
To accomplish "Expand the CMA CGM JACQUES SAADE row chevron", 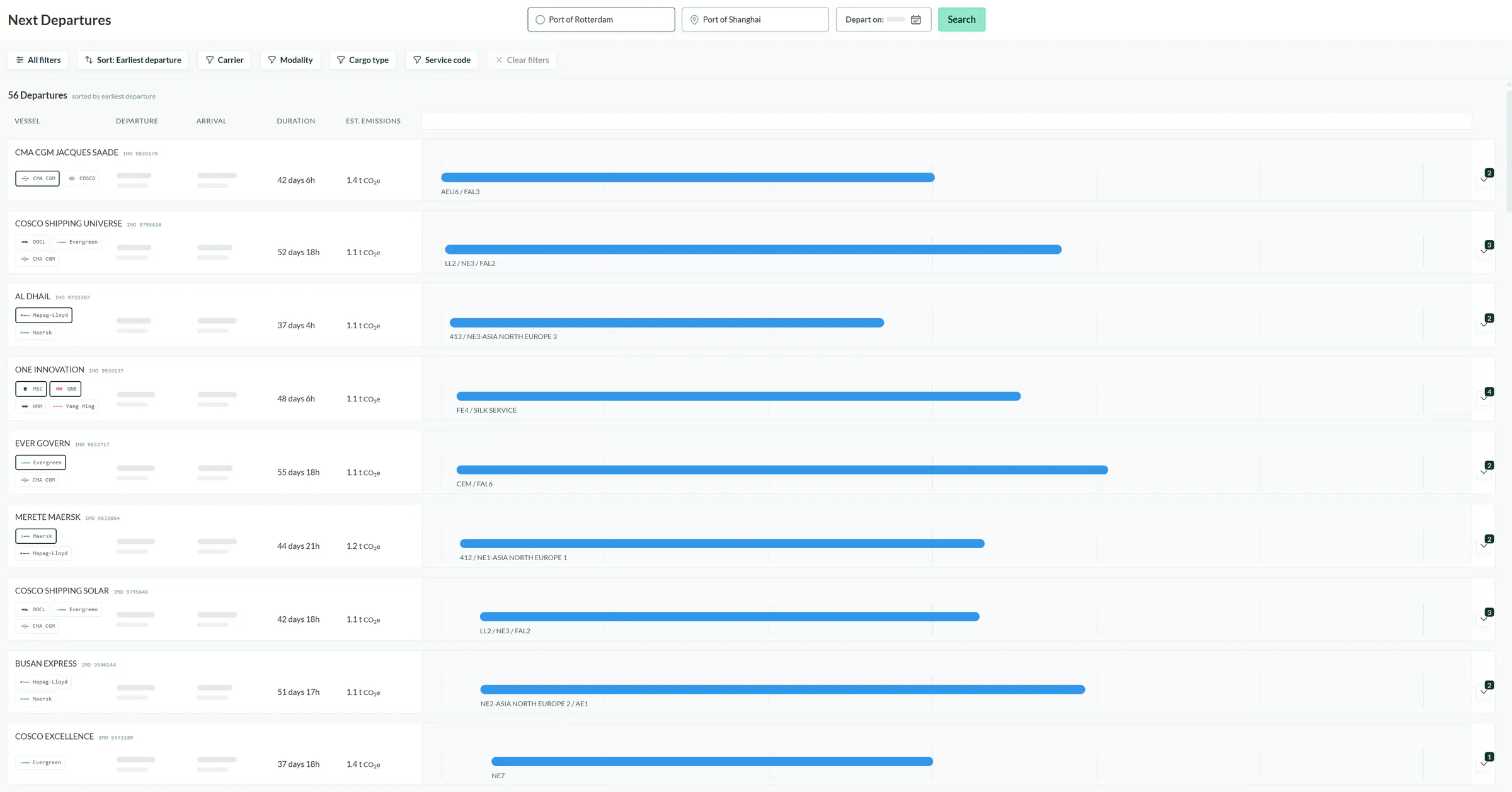I will 1484,180.
